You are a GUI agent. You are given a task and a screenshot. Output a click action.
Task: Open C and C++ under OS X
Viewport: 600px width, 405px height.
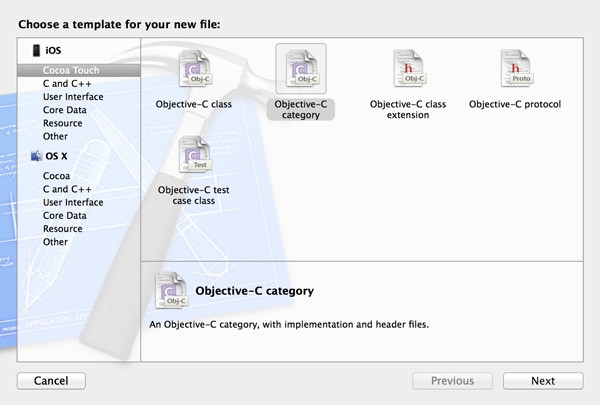[67, 189]
